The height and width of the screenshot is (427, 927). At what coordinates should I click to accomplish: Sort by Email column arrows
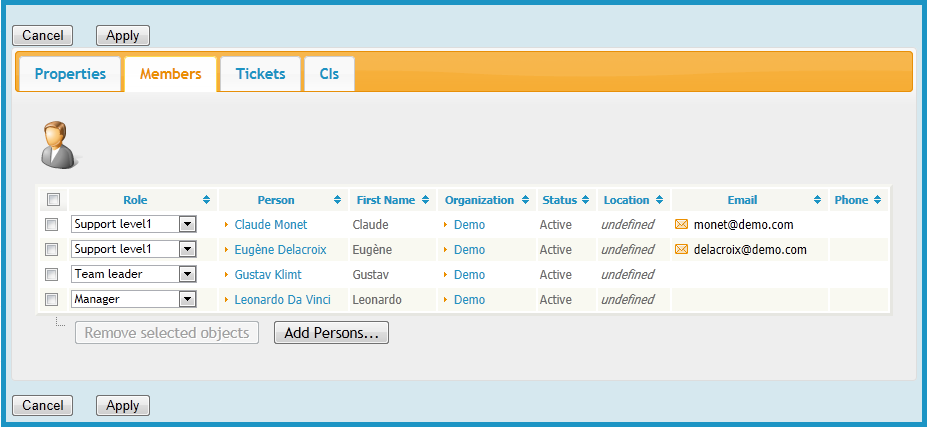point(818,200)
